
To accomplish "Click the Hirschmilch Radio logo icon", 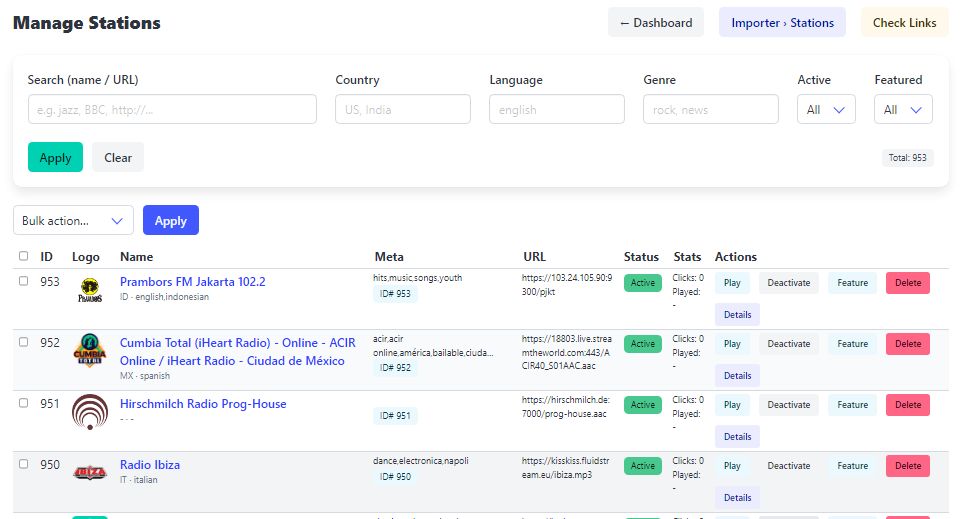I will tap(89, 412).
